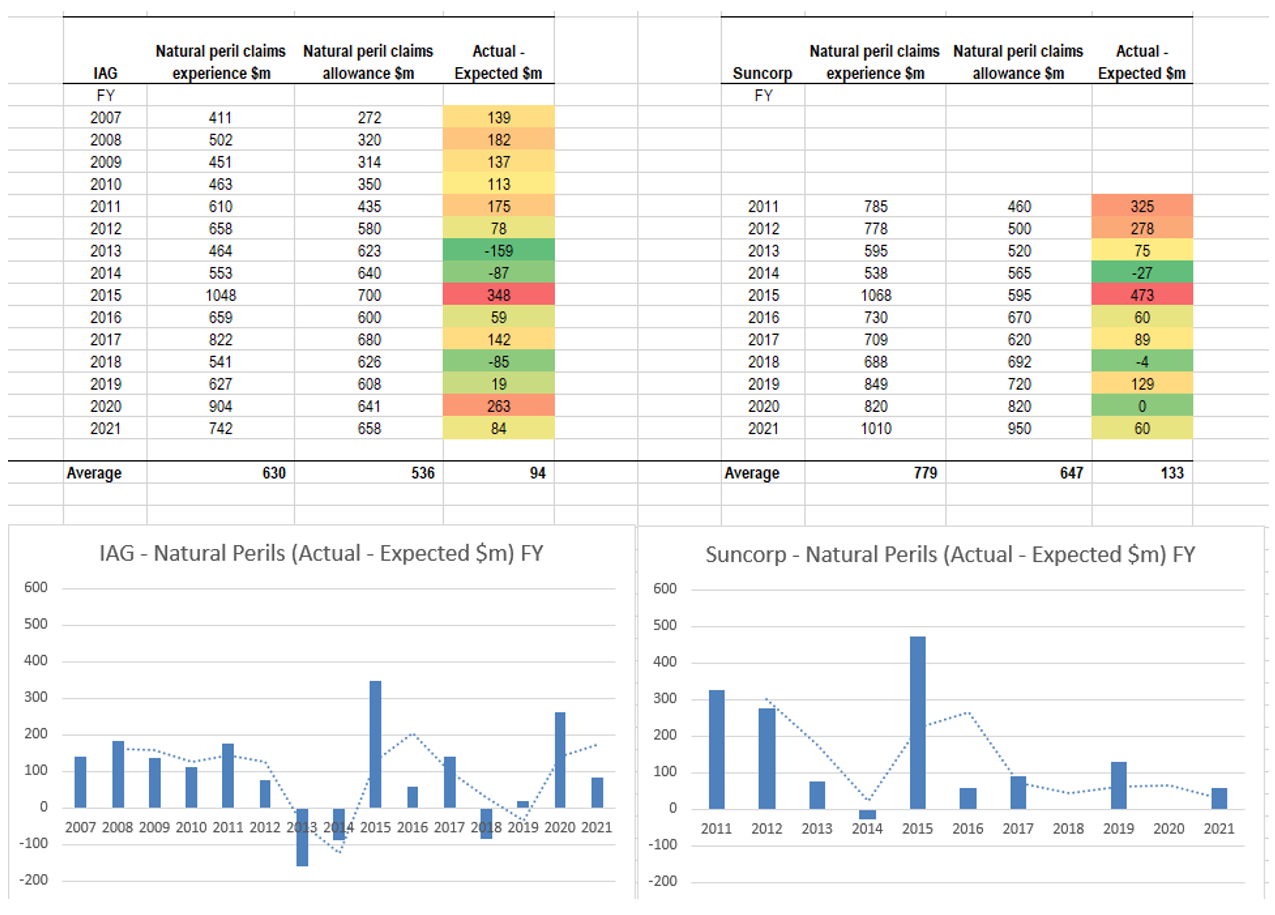The width and height of the screenshot is (1275, 915).
Task: Select IAG 2014 difference value -87
Action: click(x=498, y=272)
